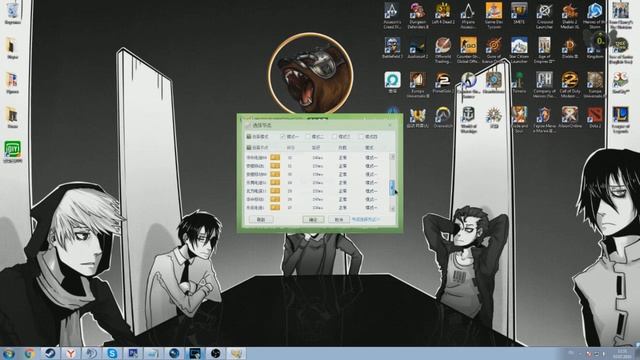Select the SMITE desktop shortcut
Screen dimensions: 640x360
(x=519, y=14)
